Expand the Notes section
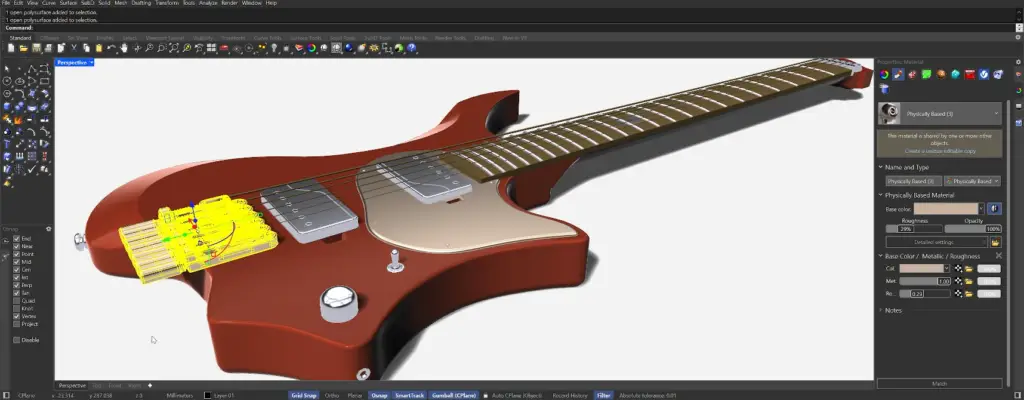Screen dimensions: 1024x400 880,310
